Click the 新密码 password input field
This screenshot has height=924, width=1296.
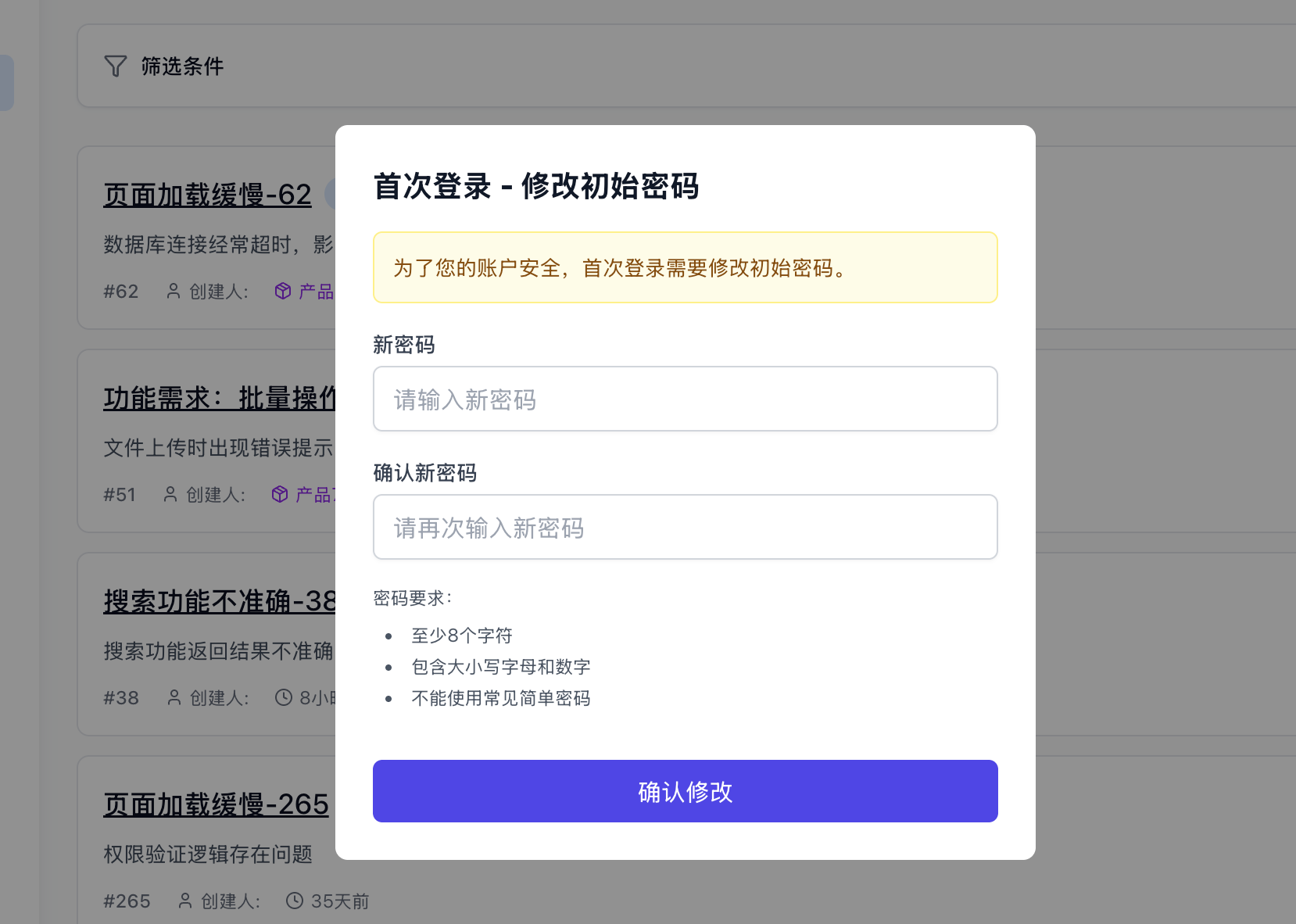coord(685,399)
